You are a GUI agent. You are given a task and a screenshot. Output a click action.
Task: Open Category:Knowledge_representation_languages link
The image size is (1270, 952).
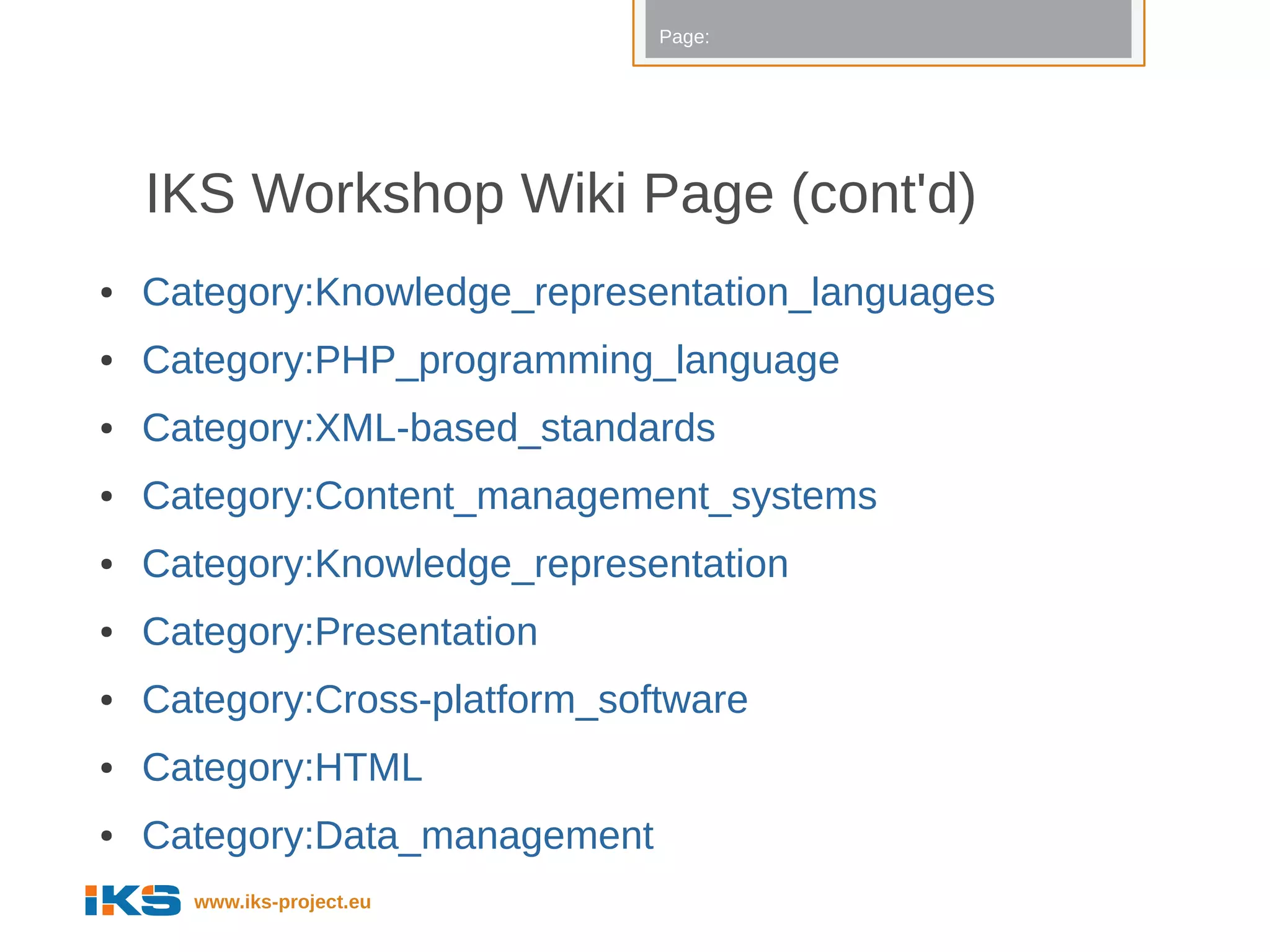coord(568,293)
